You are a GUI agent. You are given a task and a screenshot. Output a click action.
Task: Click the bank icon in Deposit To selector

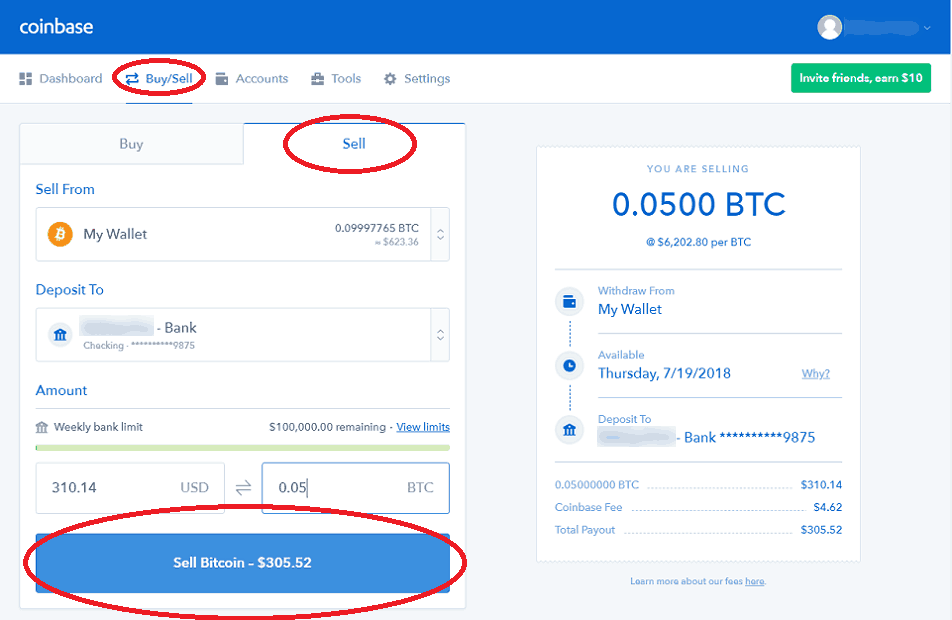point(60,335)
